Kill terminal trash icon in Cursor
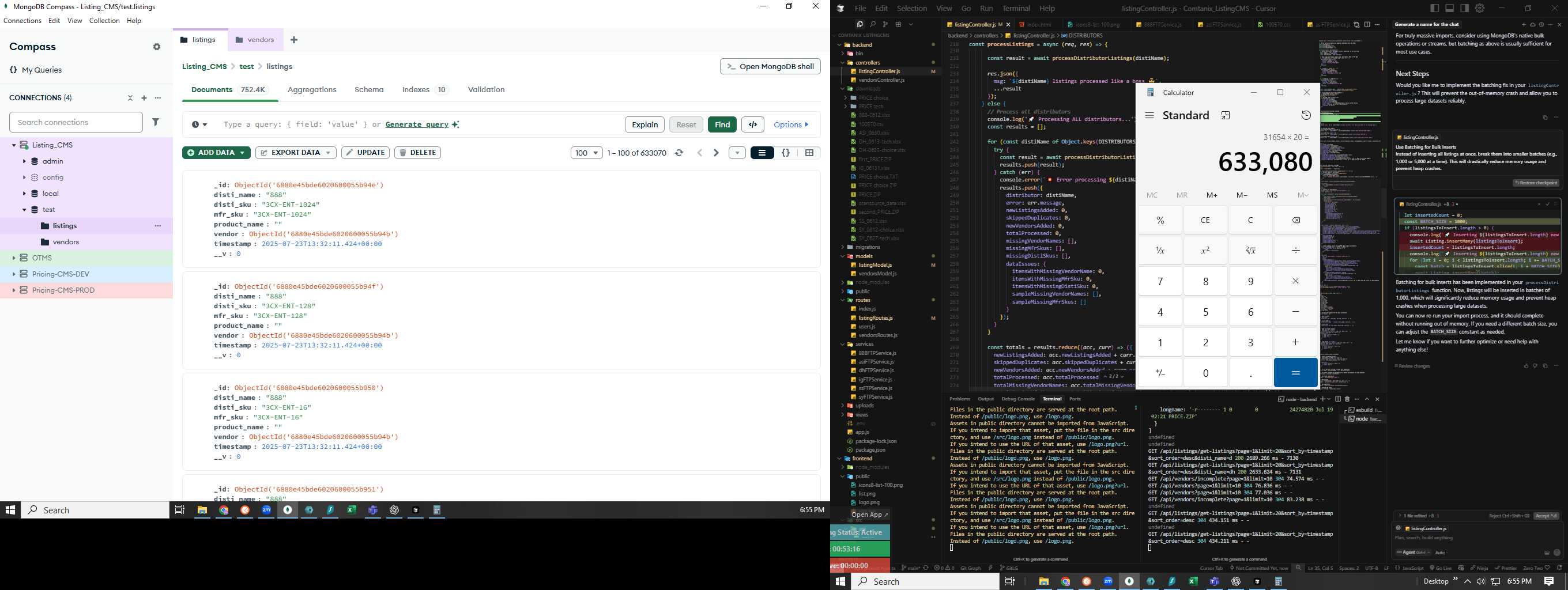1568x590 pixels. pyautogui.click(x=1347, y=399)
